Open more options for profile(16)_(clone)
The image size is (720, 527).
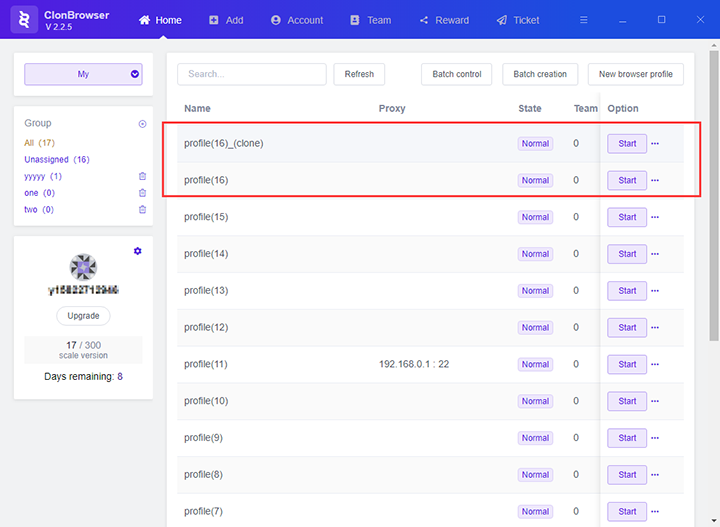coord(656,144)
